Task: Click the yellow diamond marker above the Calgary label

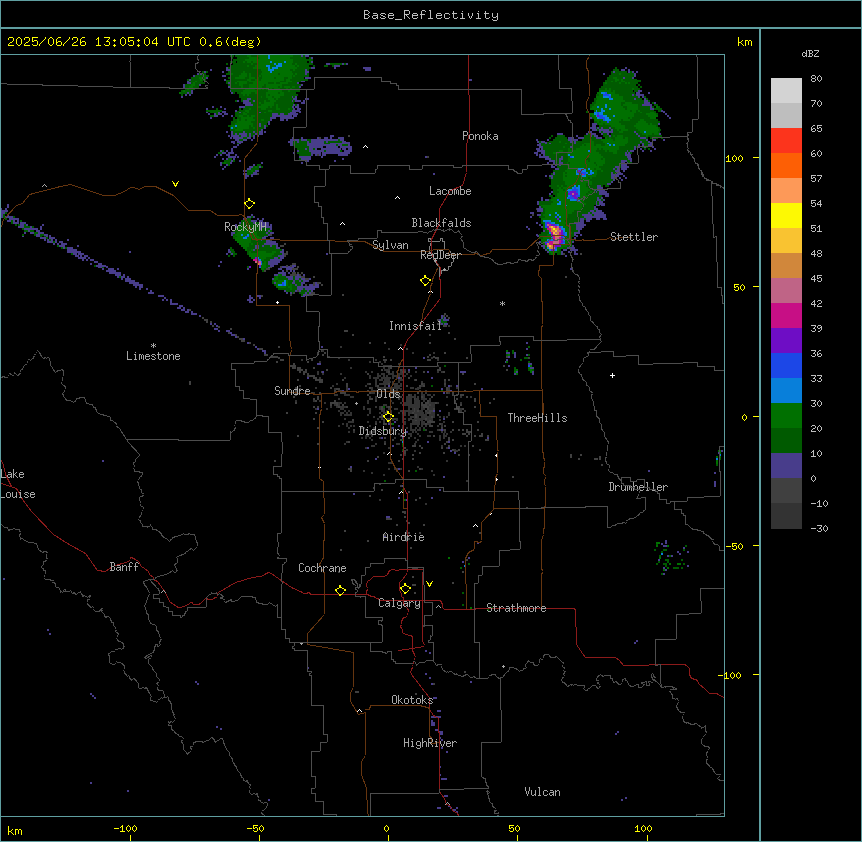Action: [405, 589]
